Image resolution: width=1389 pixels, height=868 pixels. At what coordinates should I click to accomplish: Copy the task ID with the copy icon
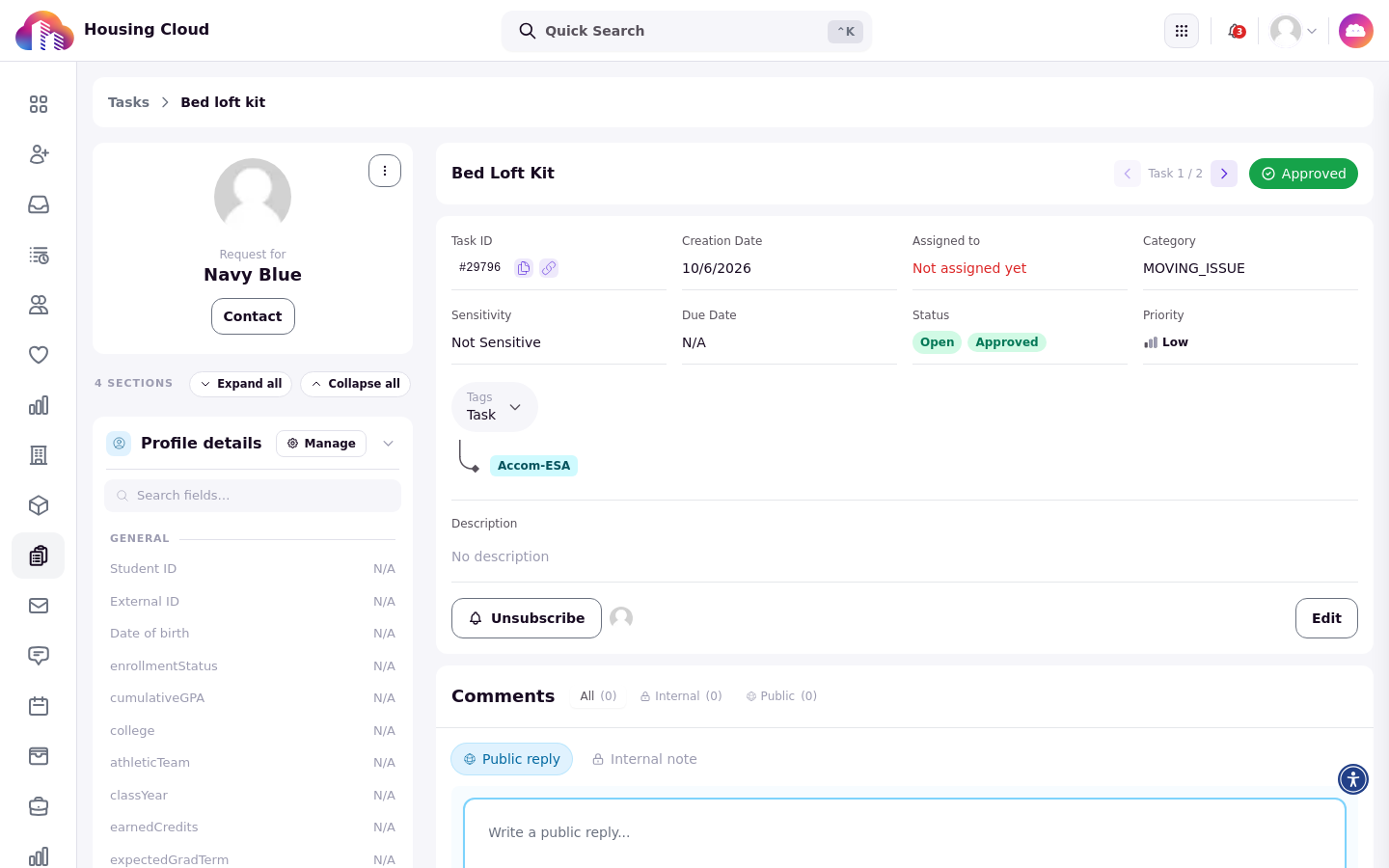pos(524,268)
